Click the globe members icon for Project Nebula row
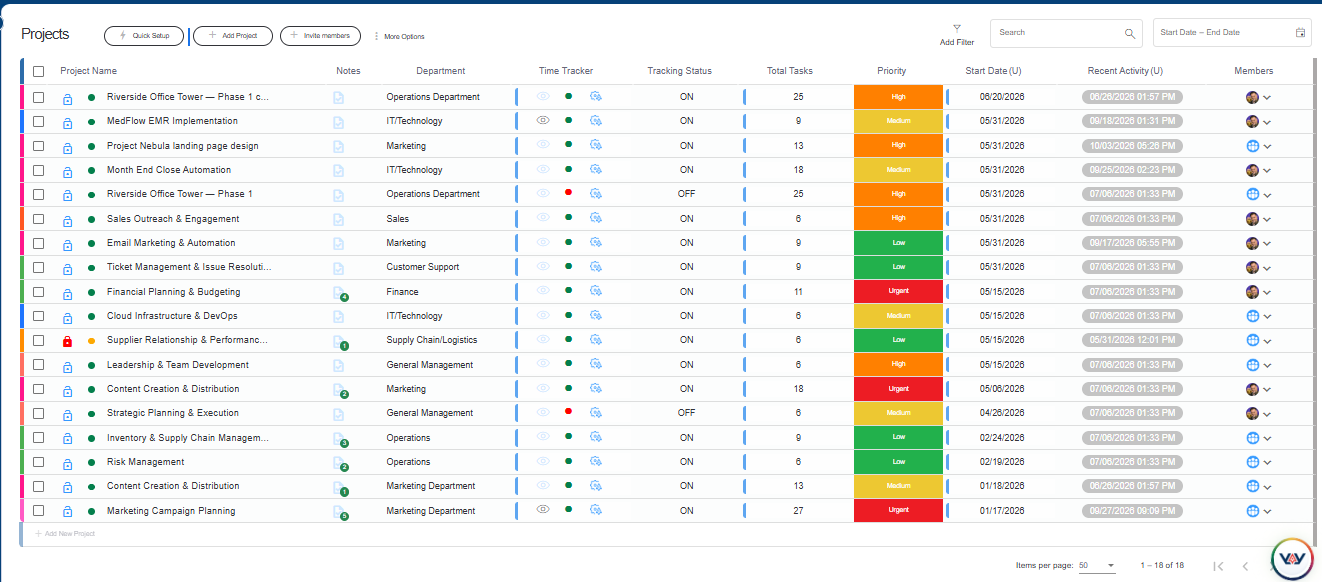Image resolution: width=1322 pixels, height=582 pixels. 1252,146
